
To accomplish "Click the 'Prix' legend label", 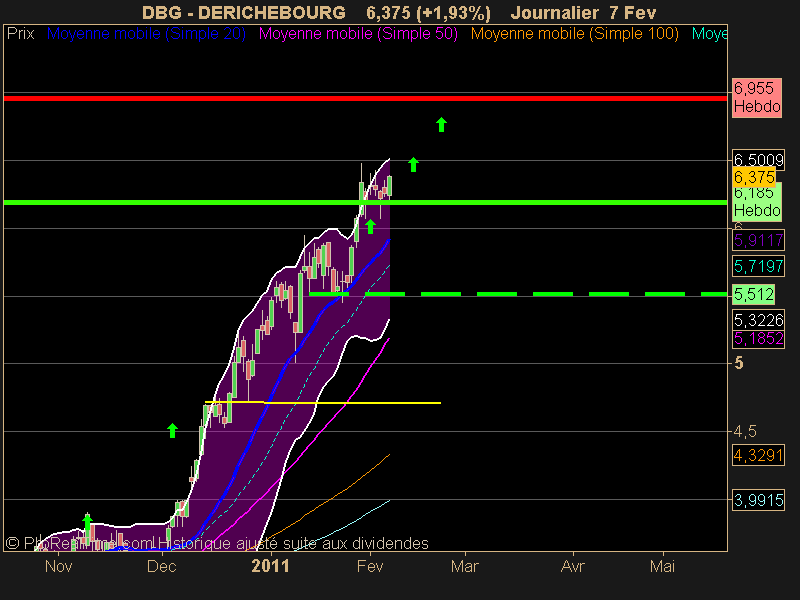I will click(20, 34).
